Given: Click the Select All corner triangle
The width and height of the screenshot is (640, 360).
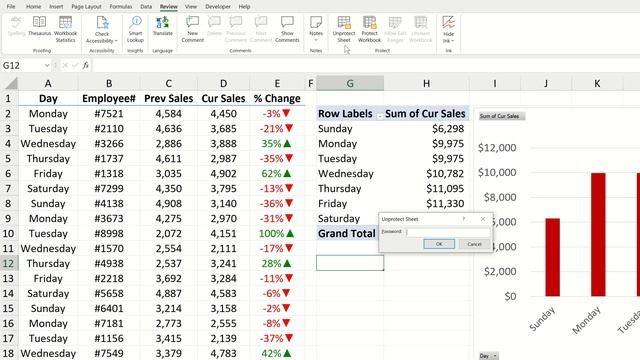Looking at the screenshot, I should 11,83.
